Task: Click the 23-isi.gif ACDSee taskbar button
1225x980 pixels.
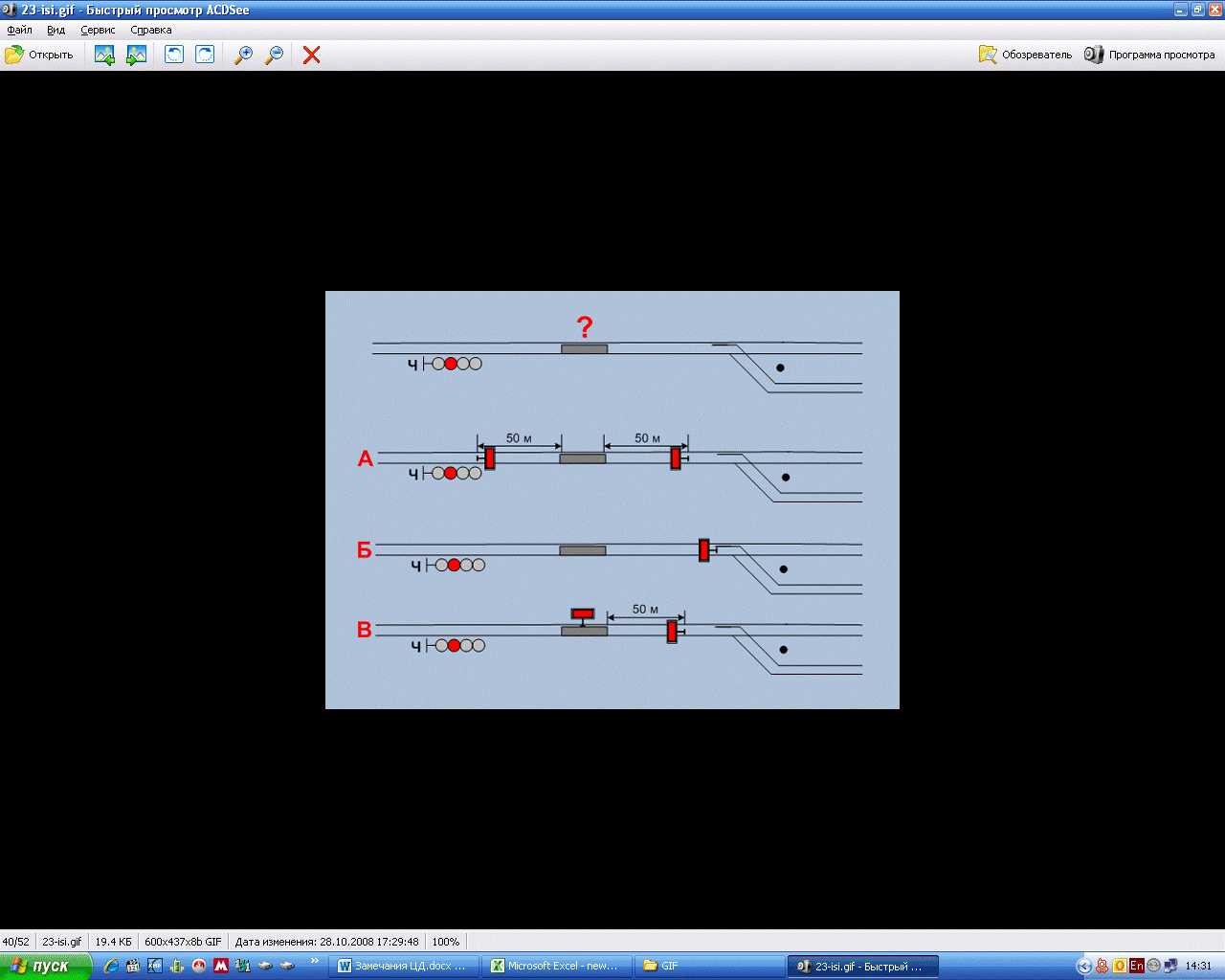Action: pyautogui.click(x=861, y=966)
